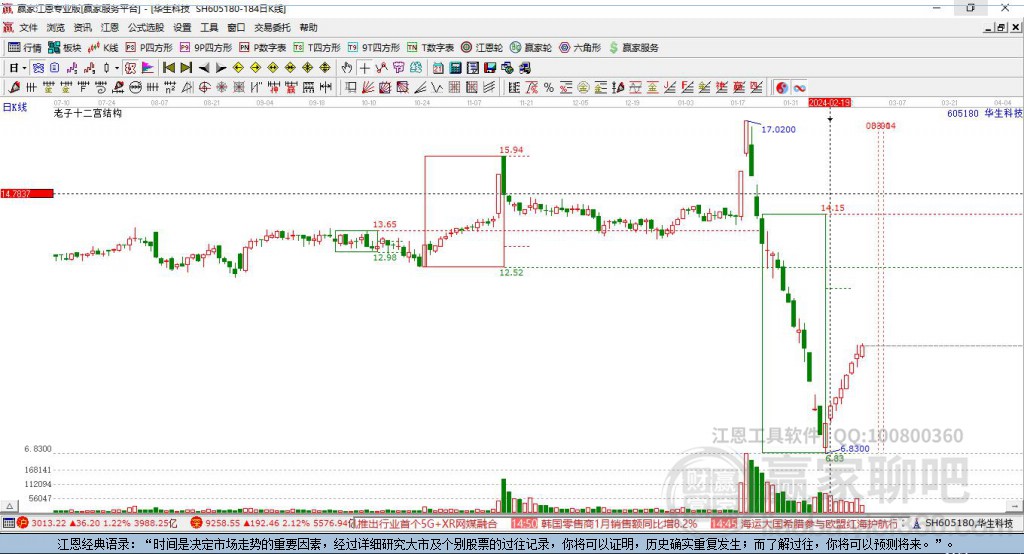Toggle the crosshair cursor tool
Image resolution: width=1024 pixels, height=554 pixels.
tap(364, 68)
